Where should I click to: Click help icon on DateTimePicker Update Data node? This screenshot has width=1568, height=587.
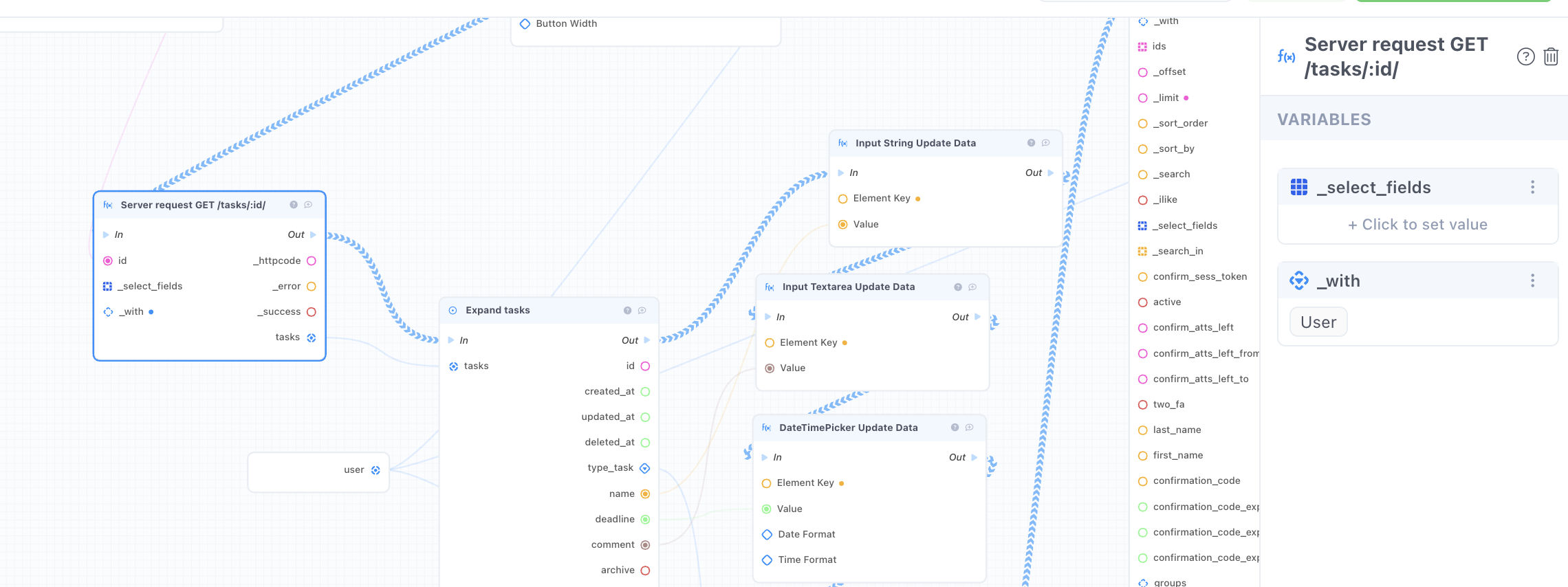point(955,428)
